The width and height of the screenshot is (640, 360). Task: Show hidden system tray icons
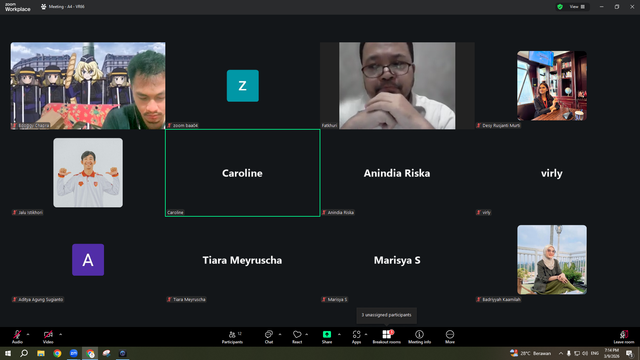point(561,353)
